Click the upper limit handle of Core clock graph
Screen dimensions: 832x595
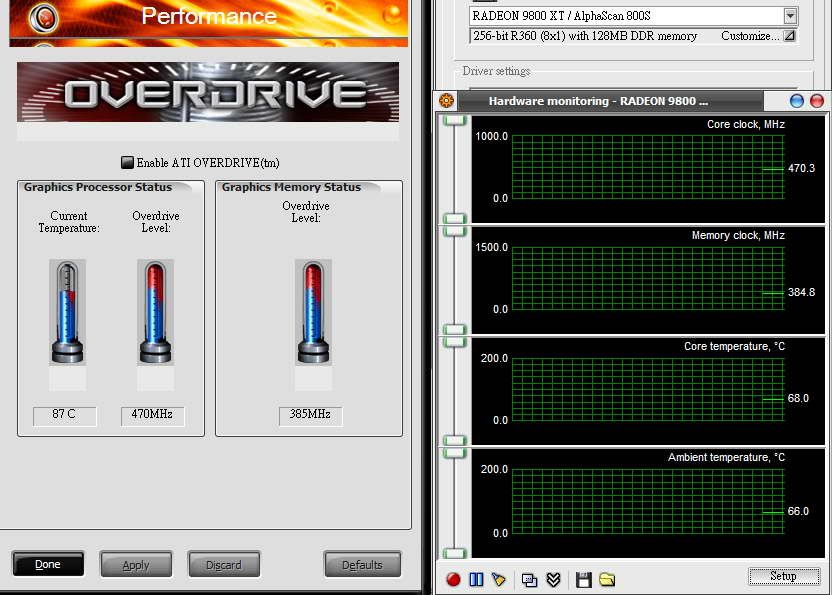point(454,120)
